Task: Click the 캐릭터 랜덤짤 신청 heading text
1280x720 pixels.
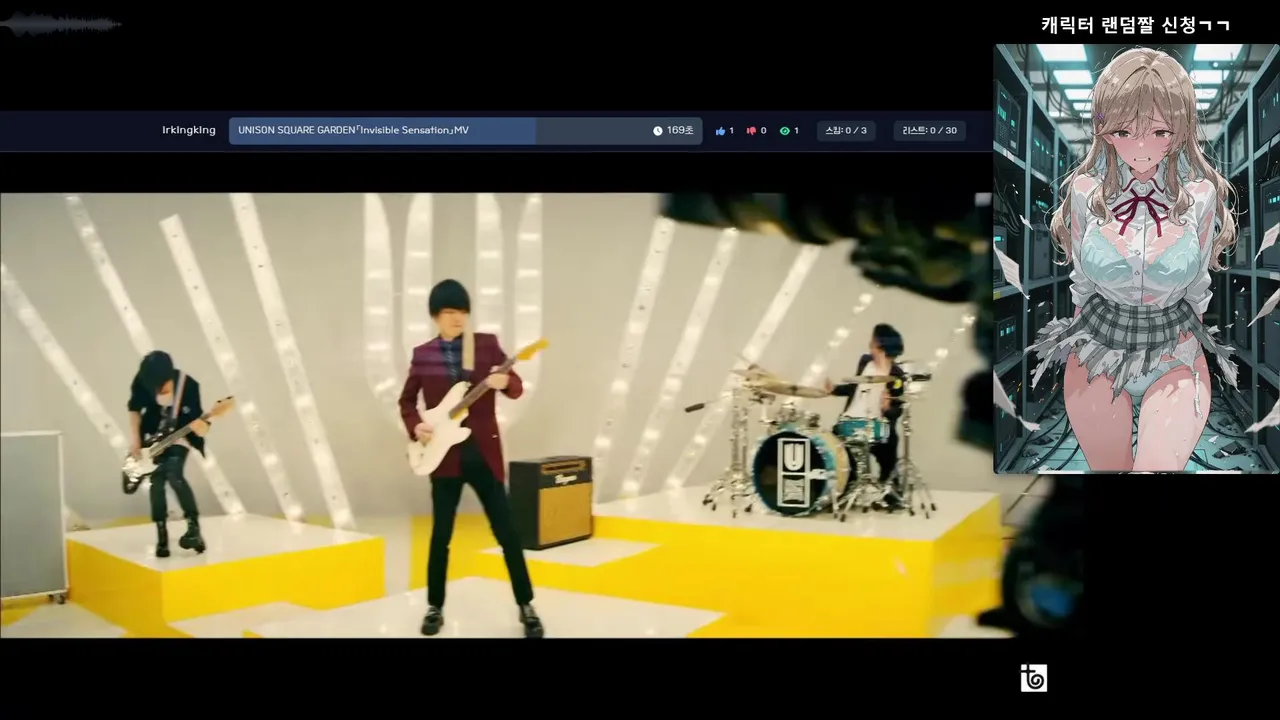Action: coord(1135,25)
